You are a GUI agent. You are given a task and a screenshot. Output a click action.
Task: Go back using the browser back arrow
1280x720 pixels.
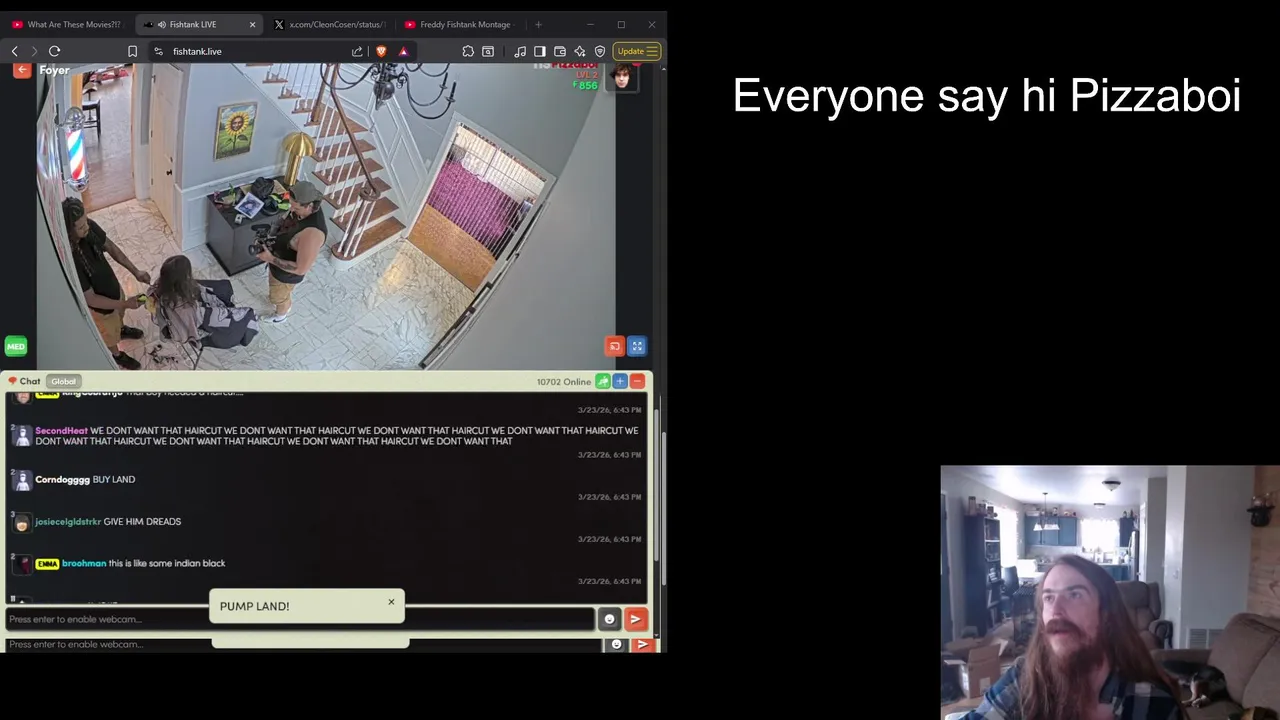coord(14,51)
